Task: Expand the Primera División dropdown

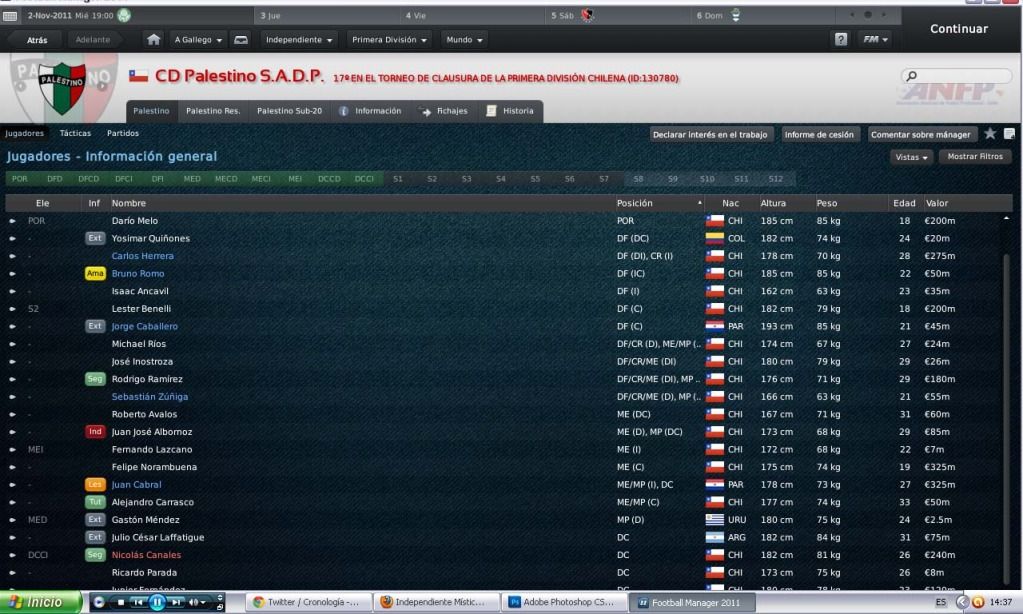Action: tap(389, 40)
